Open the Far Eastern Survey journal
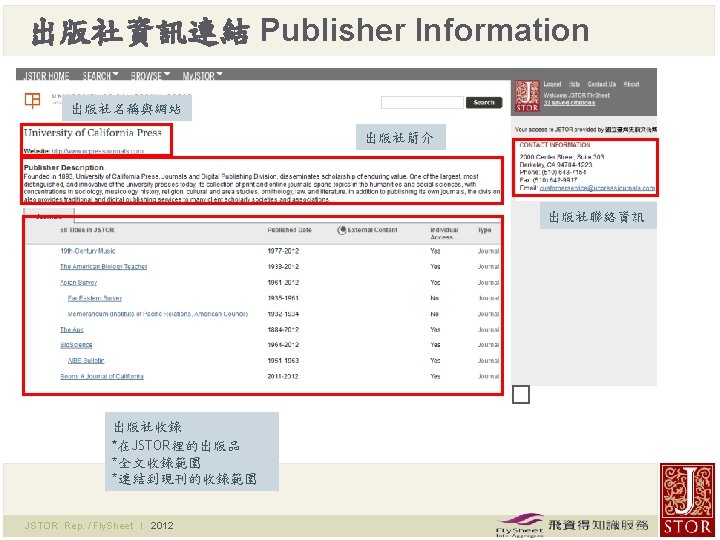720x540 pixels. pos(95,298)
